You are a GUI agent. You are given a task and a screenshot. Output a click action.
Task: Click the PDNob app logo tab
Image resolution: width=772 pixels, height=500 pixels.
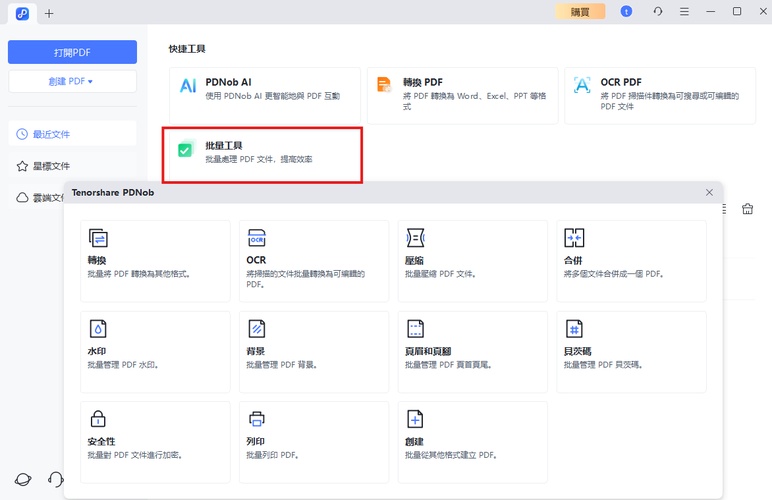[x=22, y=13]
